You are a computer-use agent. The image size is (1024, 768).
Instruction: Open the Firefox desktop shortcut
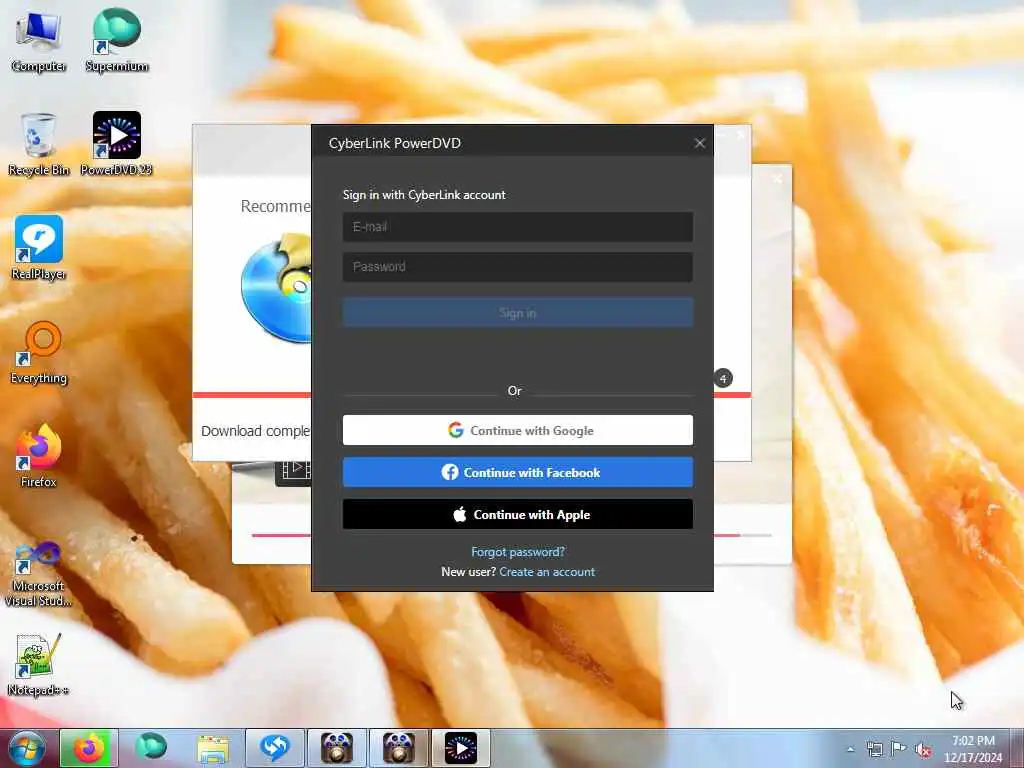click(x=38, y=456)
